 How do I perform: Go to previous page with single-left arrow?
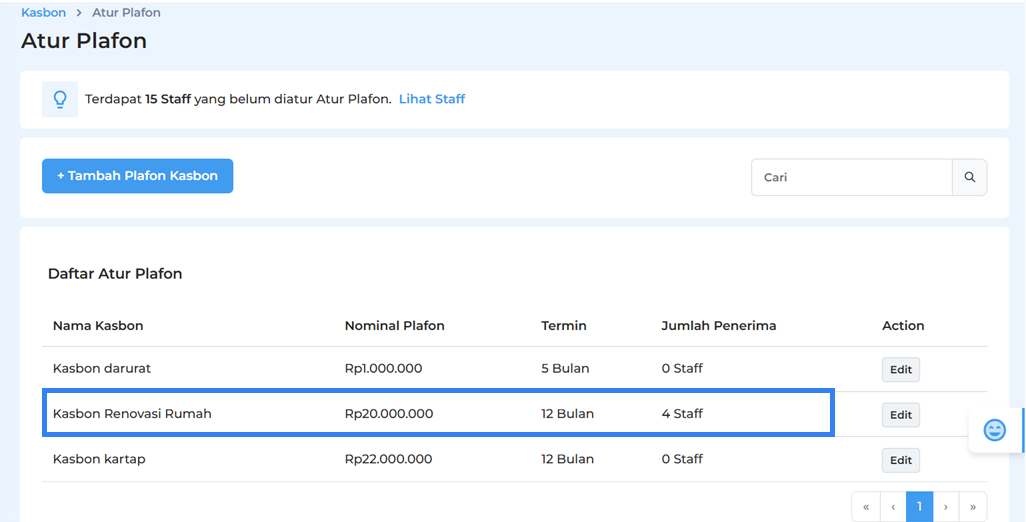click(x=893, y=507)
